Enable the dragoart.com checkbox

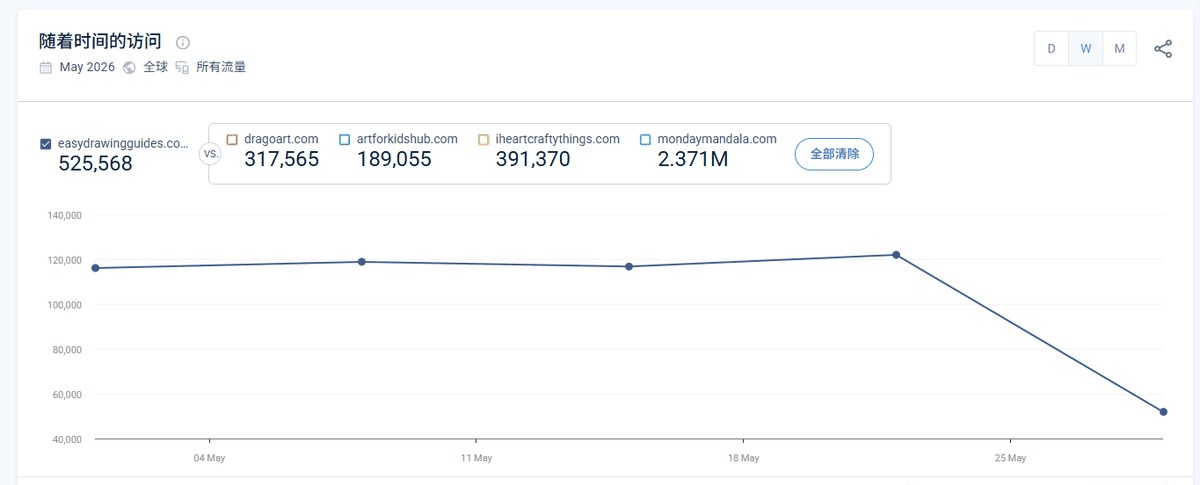click(232, 140)
